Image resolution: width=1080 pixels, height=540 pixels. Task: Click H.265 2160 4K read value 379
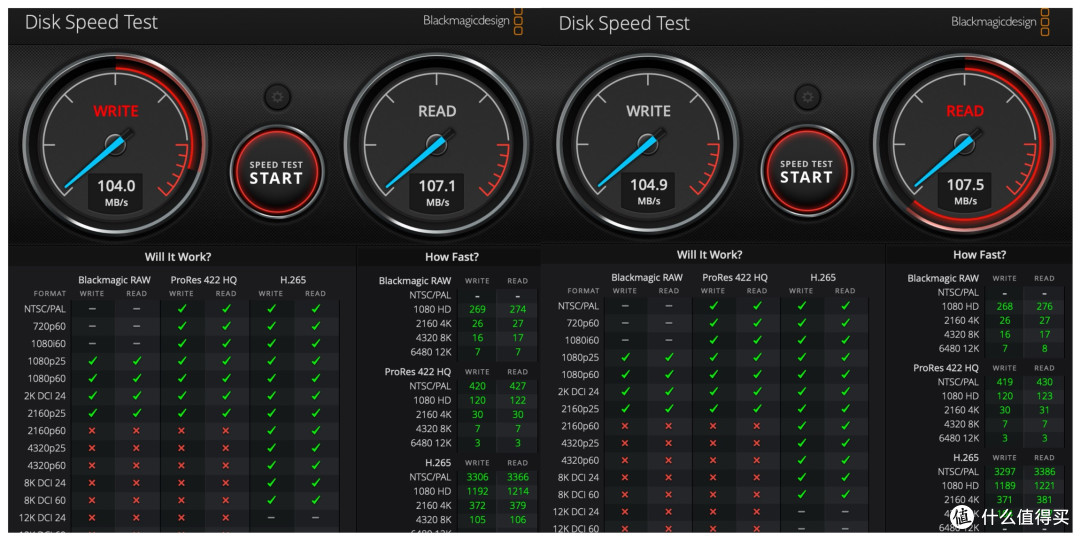pos(517,506)
